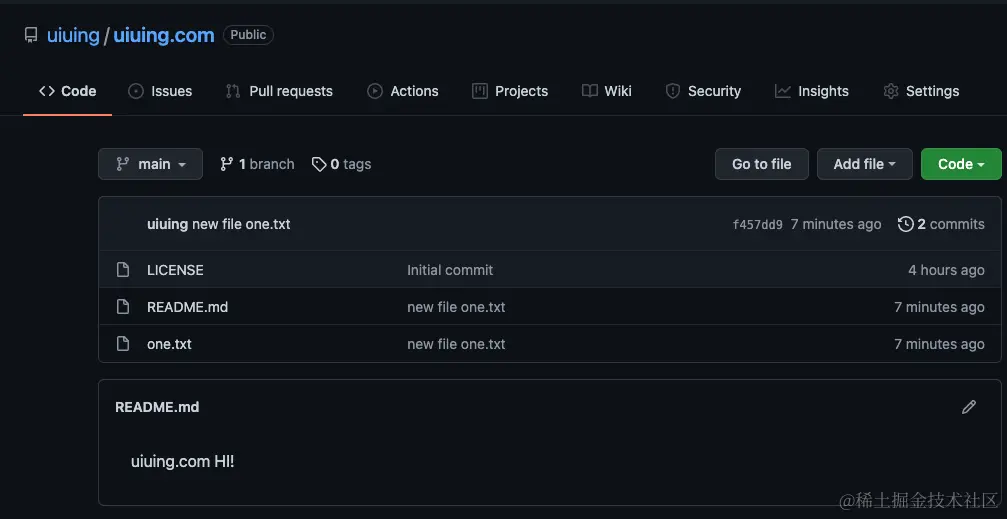Screen dimensions: 1007x519
Task: Open the Pull requests tab
Action: [x=279, y=91]
